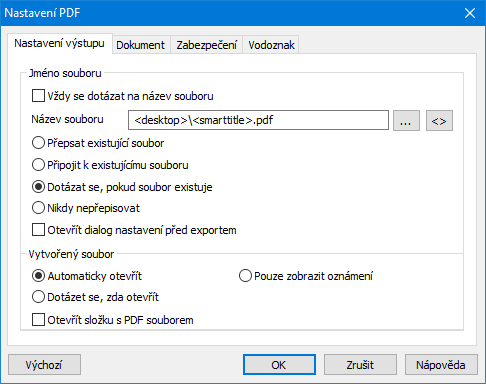The image size is (486, 384).
Task: Close the Nastavení PDF dialog
Action: 470,13
